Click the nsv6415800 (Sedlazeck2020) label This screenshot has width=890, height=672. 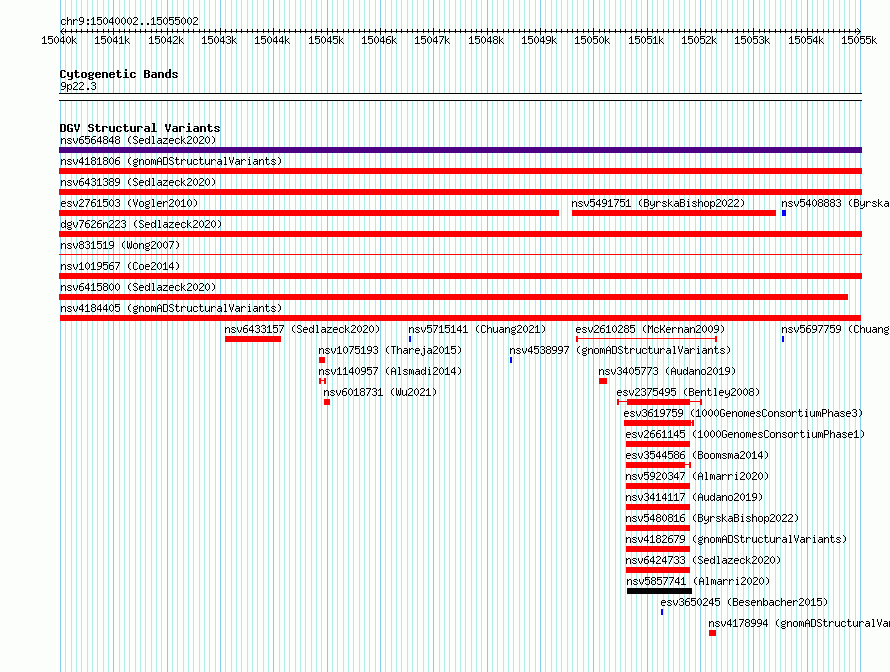point(138,287)
